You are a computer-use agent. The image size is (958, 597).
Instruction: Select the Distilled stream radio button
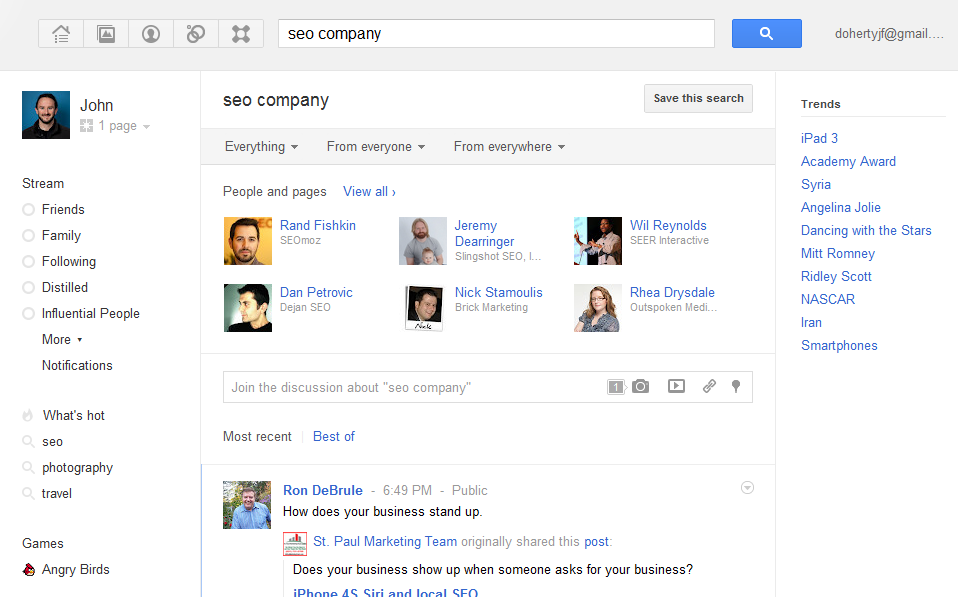(x=28, y=287)
